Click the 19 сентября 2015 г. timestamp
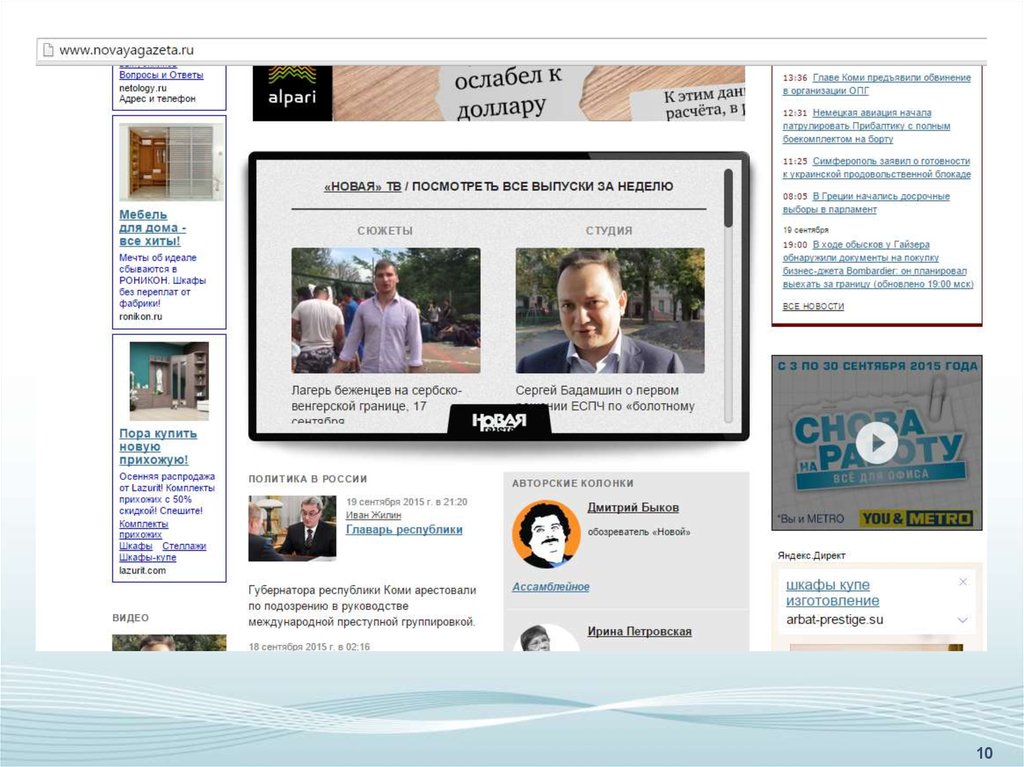 point(407,502)
